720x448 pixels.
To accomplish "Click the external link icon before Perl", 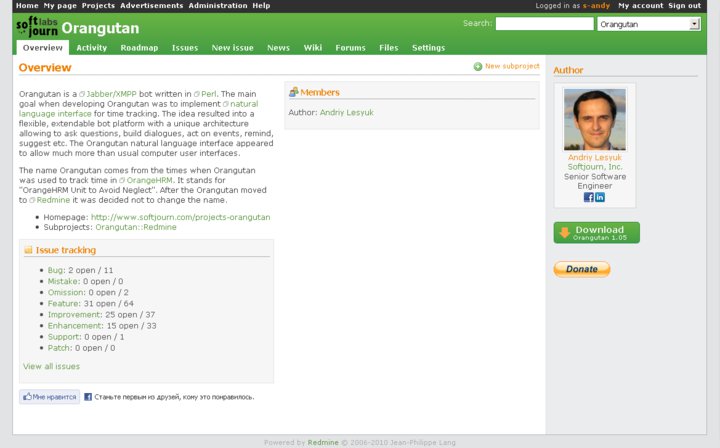I will [197, 94].
